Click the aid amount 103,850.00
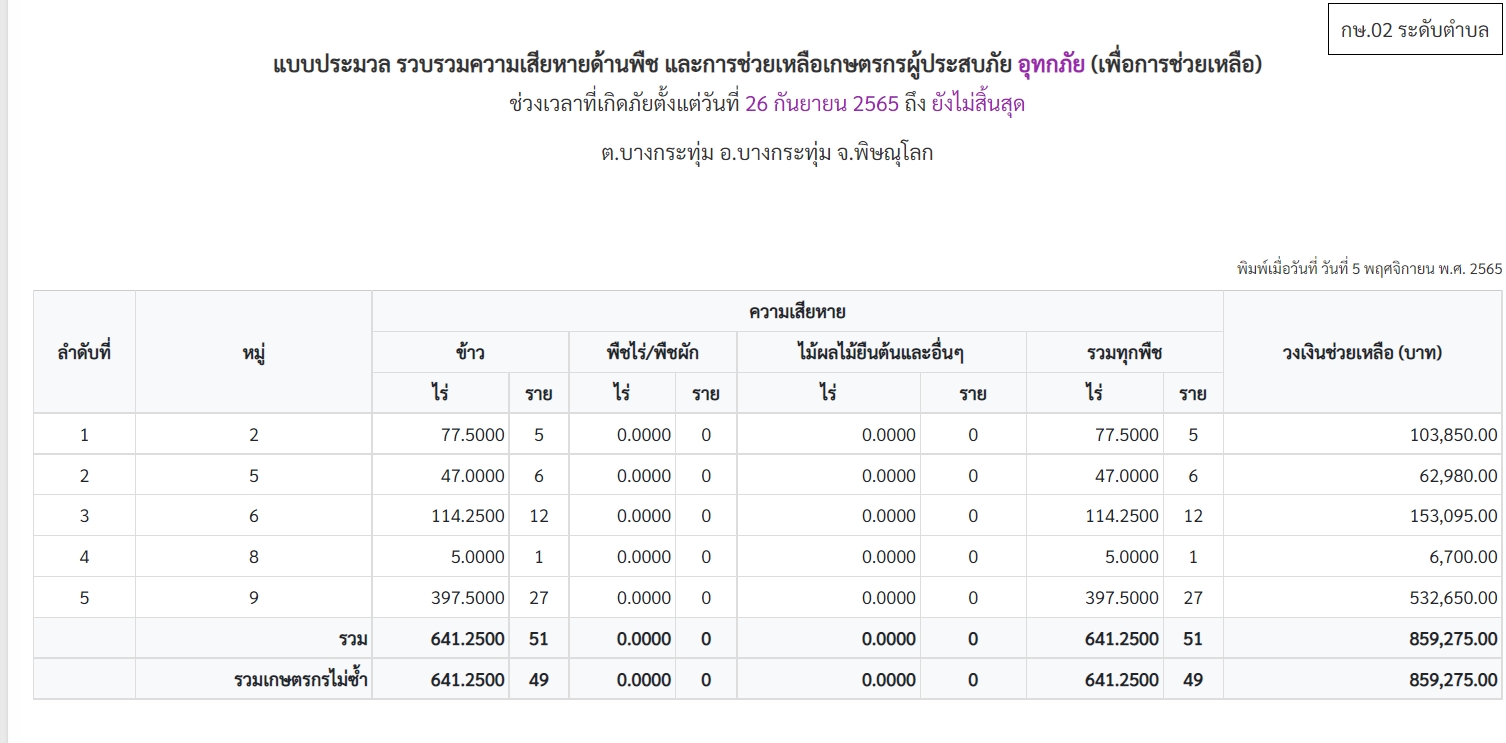The image size is (1506, 743). point(1455,435)
